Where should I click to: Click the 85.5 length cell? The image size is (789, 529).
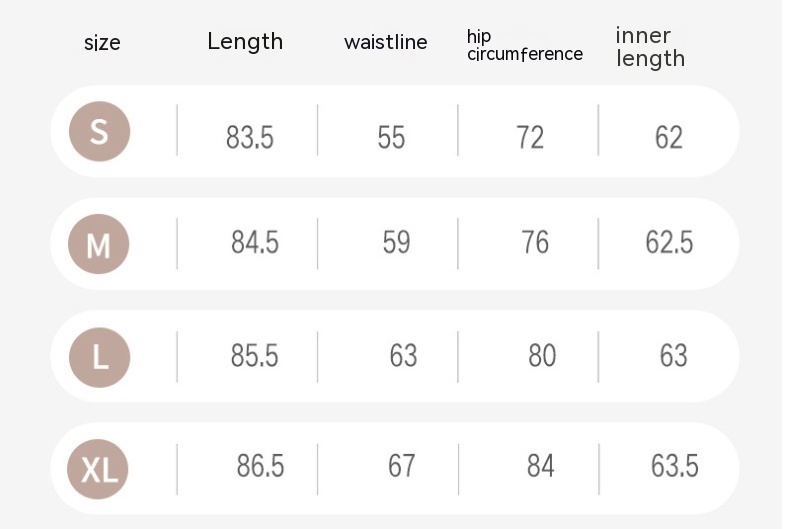[x=255, y=355]
